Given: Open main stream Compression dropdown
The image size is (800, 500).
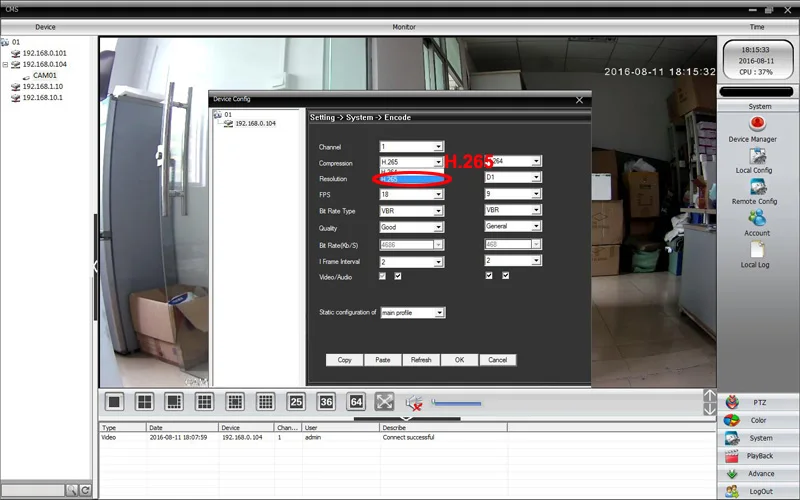Looking at the screenshot, I should (411, 162).
